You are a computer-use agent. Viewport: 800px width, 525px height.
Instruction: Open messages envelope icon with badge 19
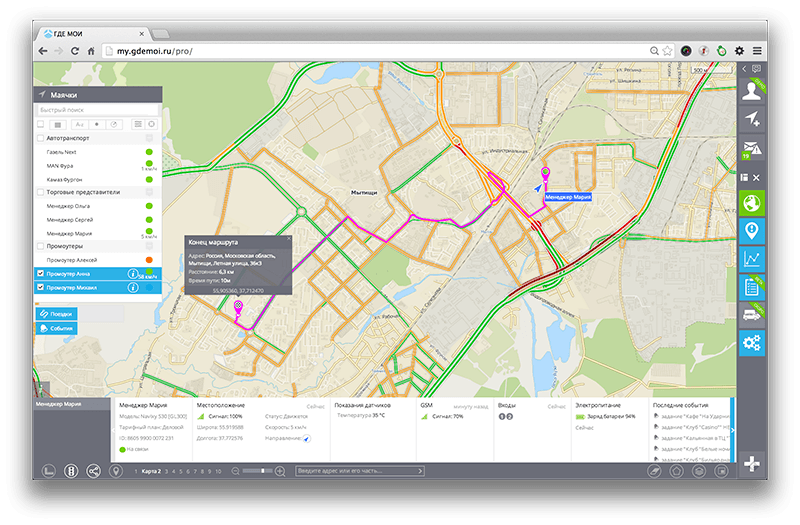752,150
